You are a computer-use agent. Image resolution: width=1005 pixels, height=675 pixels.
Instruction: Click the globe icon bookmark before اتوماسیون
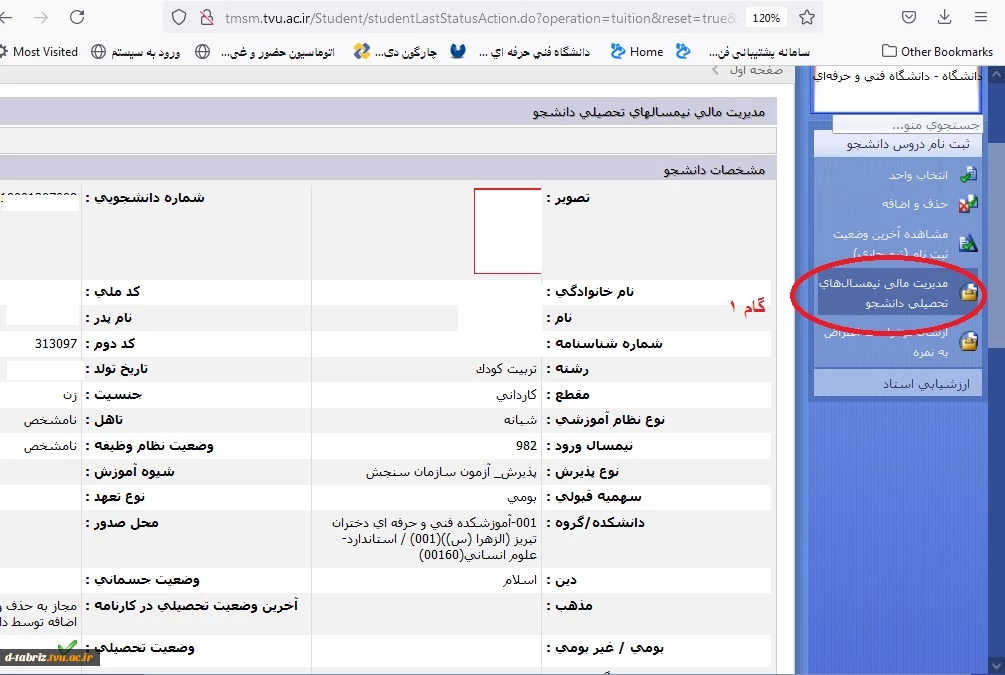pyautogui.click(x=203, y=52)
